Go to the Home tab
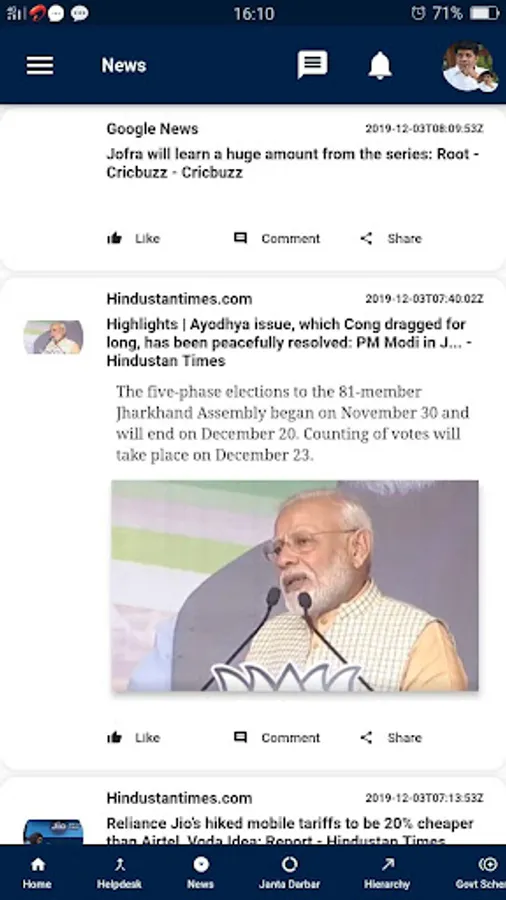The image size is (506, 900). 37,873
